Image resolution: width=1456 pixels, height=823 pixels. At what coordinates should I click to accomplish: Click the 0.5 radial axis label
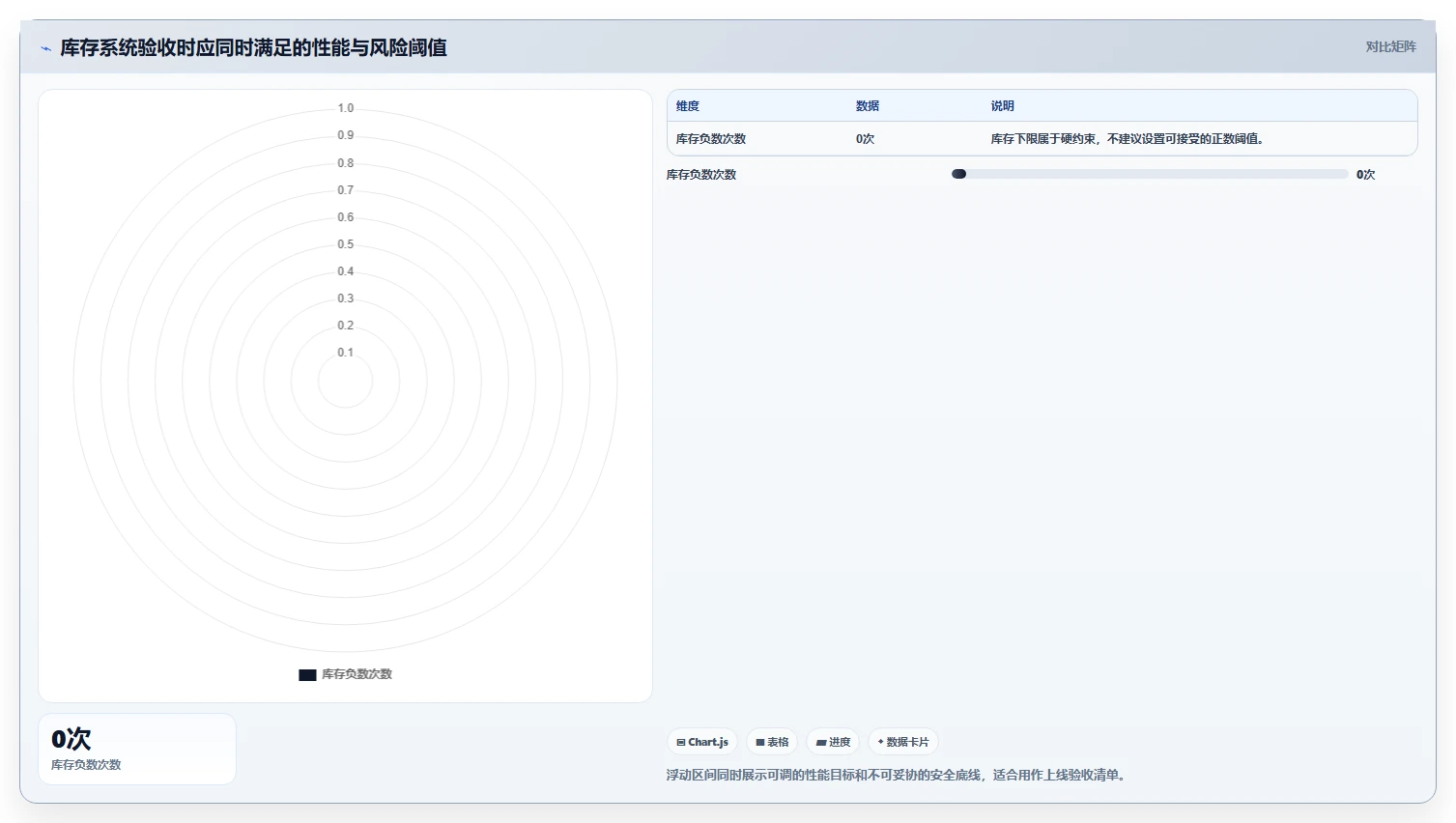click(346, 244)
